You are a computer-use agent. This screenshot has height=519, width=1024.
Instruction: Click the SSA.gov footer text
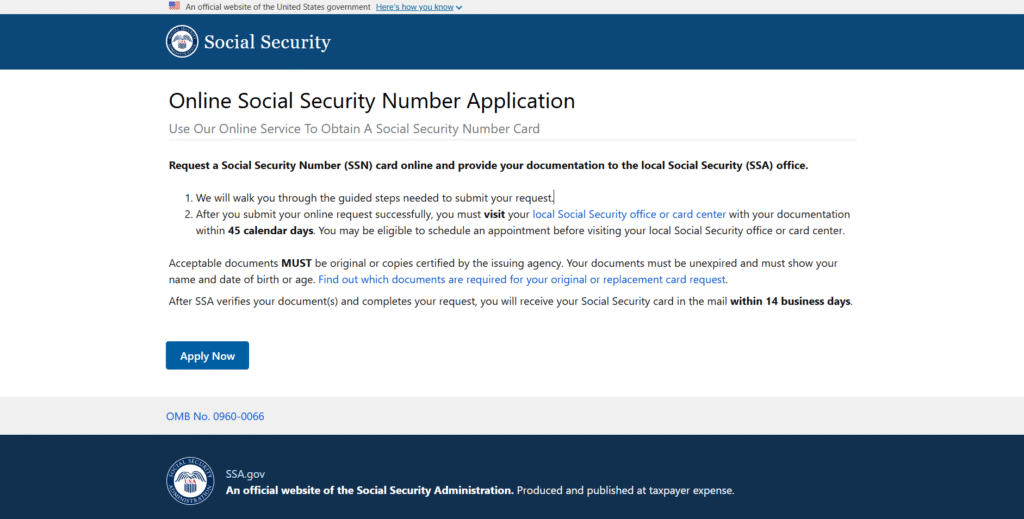pos(245,474)
